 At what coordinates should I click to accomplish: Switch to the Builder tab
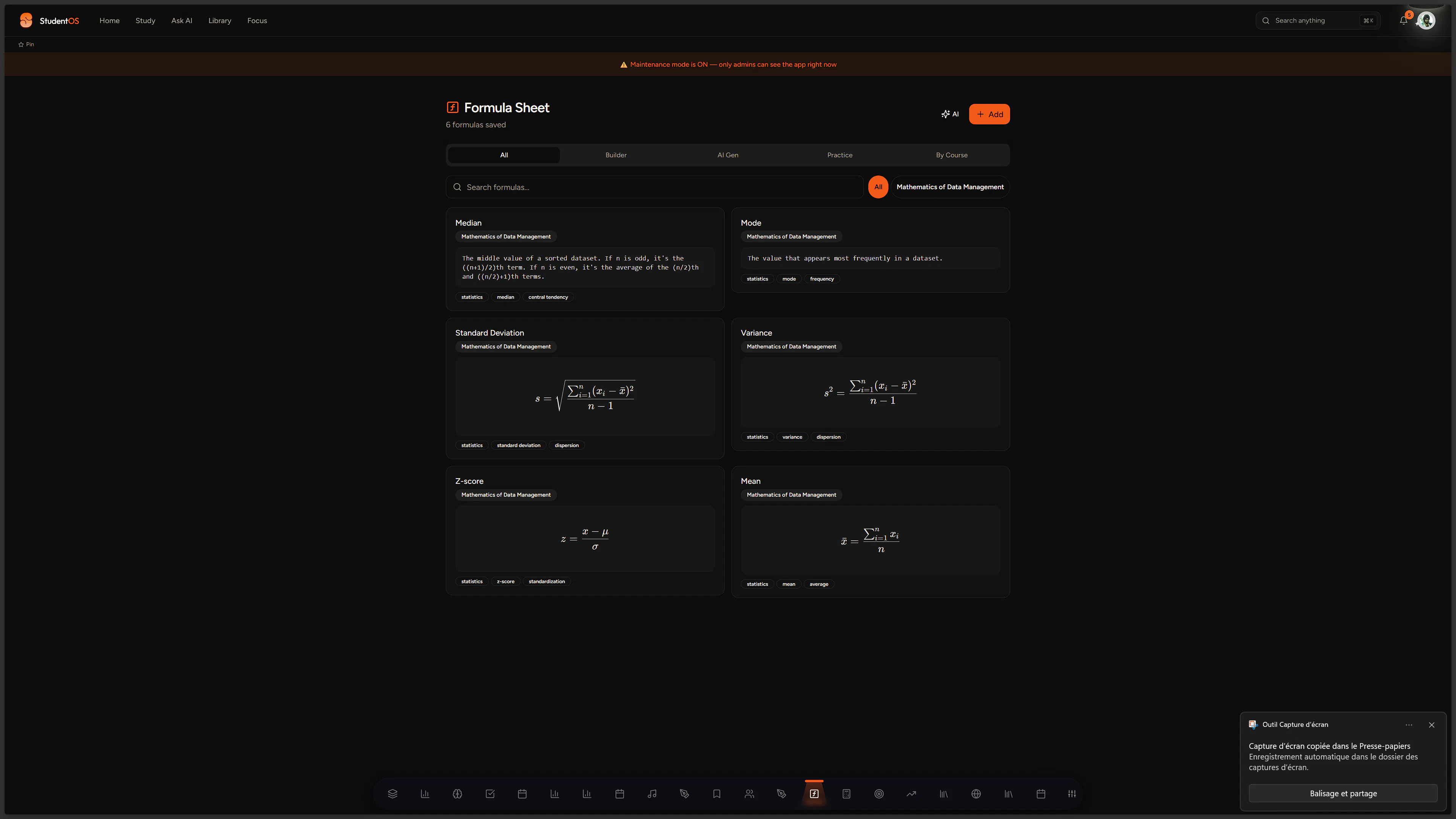[616, 155]
